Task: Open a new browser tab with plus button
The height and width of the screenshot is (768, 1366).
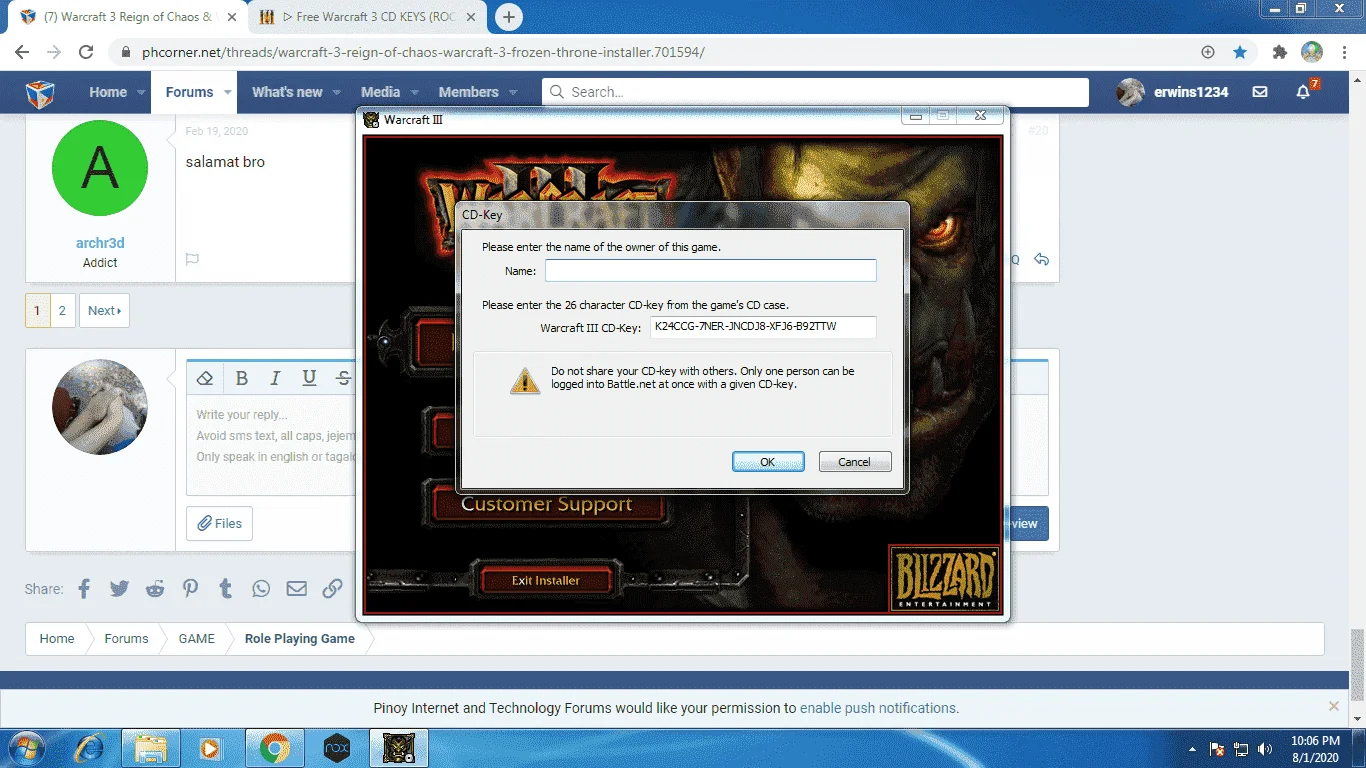Action: [509, 17]
